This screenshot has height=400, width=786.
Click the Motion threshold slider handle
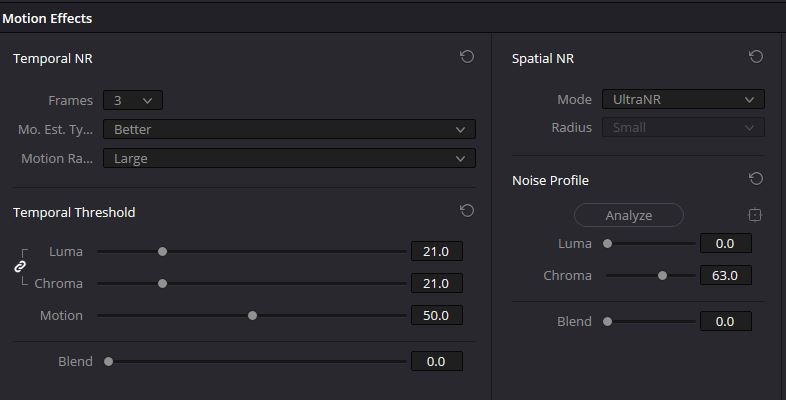tap(252, 316)
